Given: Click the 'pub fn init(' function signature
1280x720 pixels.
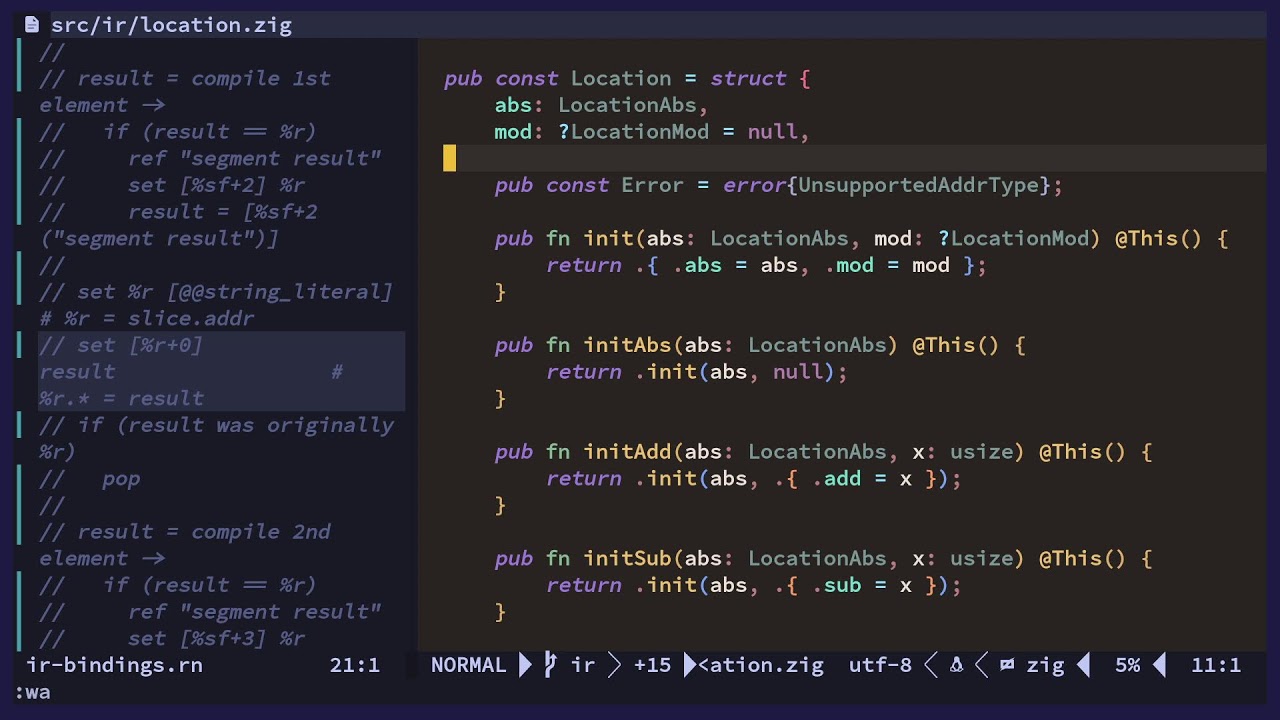Looking at the screenshot, I should click(861, 238).
